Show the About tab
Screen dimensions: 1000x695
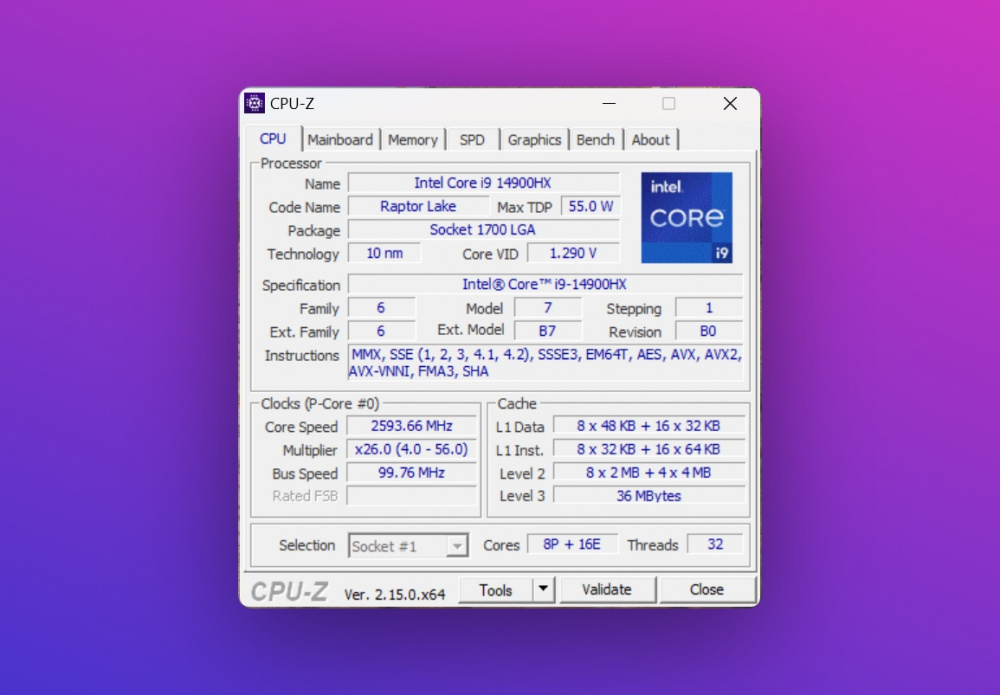coord(650,140)
